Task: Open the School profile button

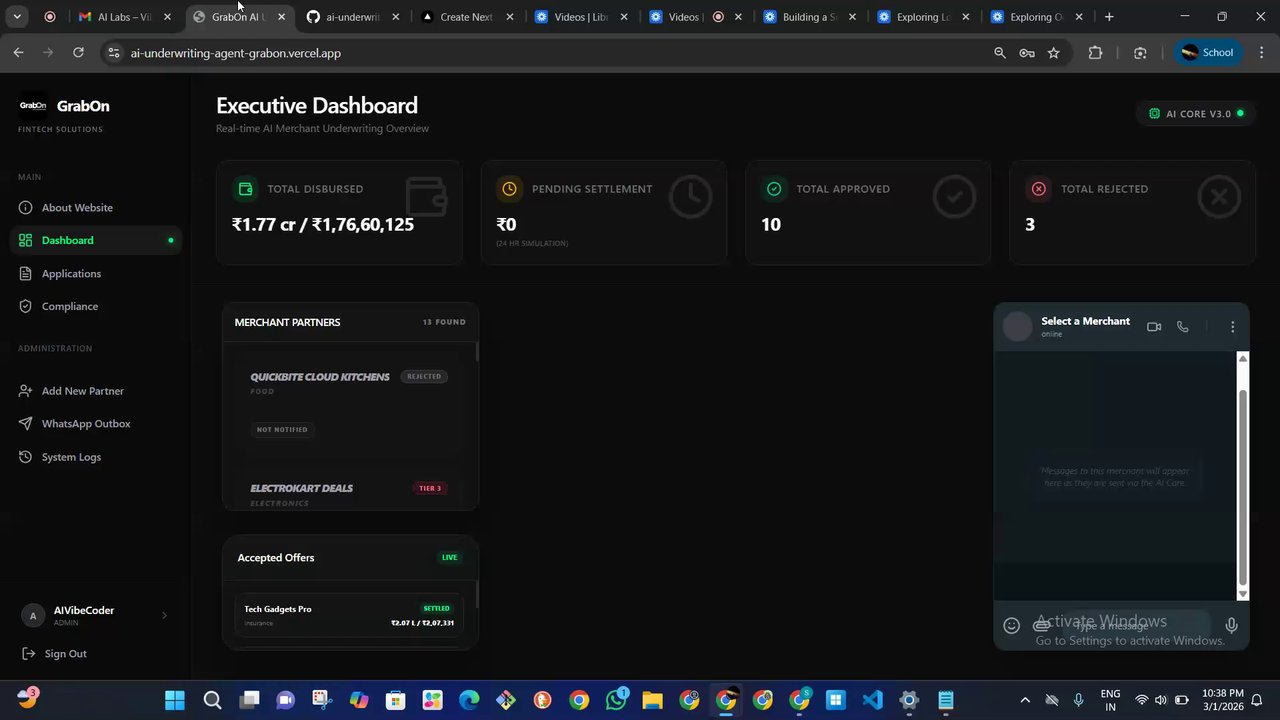Action: click(x=1208, y=53)
